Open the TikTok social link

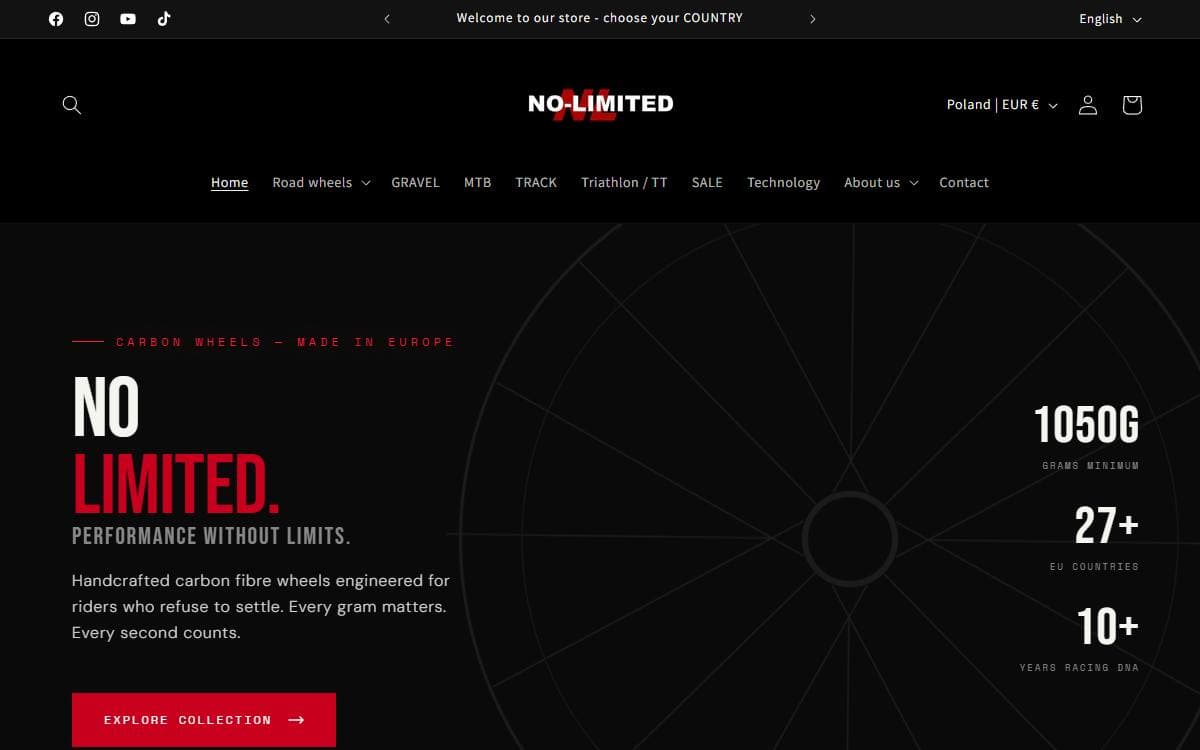tap(164, 19)
